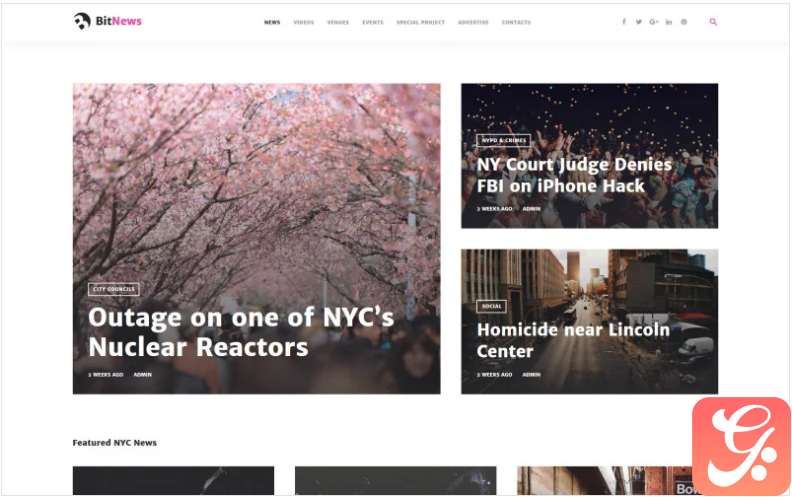Screen dimensions: 792x497
Task: Select Special Project in the navigation
Action: [421, 22]
